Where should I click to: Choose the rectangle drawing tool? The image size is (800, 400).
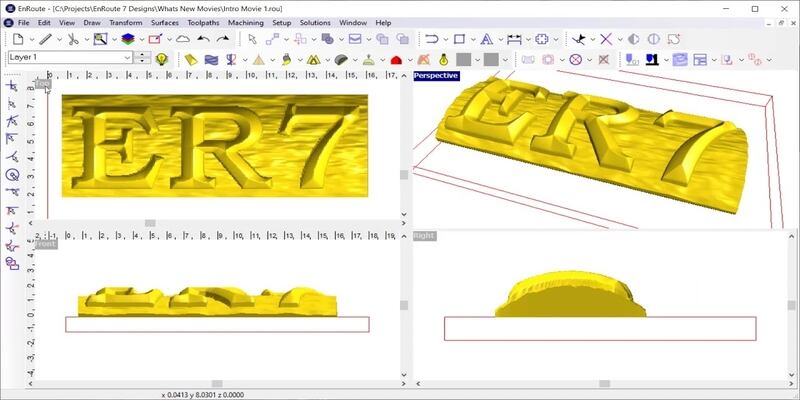[x=459, y=39]
